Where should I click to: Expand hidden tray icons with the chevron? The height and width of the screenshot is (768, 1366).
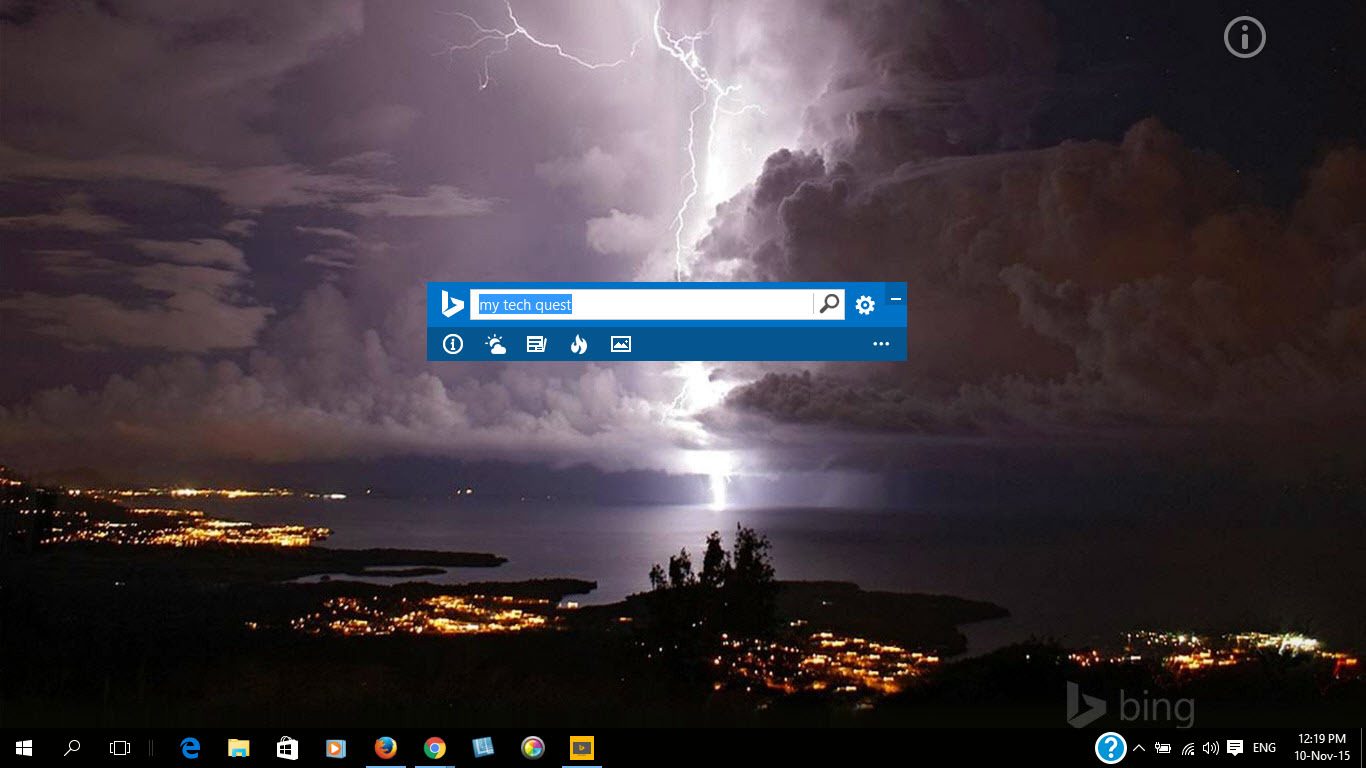tap(1139, 747)
